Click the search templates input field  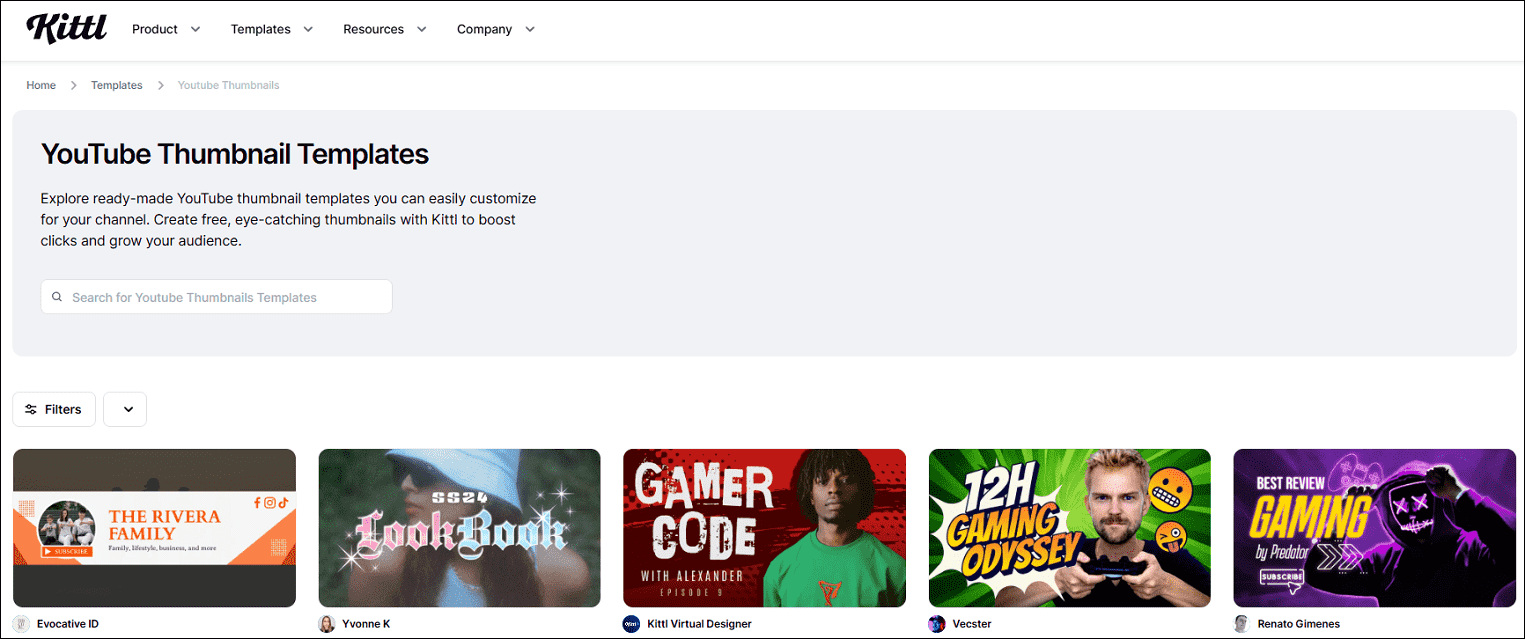(x=216, y=296)
